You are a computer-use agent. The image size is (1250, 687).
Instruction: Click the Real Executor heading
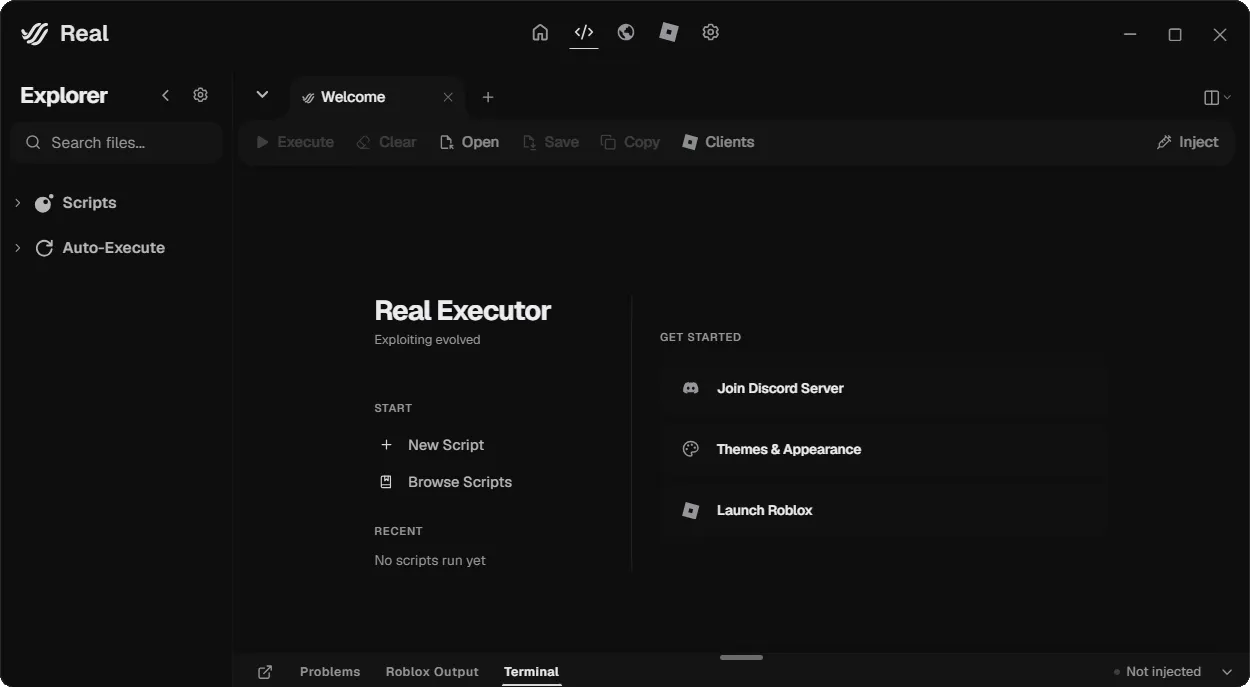(x=463, y=311)
